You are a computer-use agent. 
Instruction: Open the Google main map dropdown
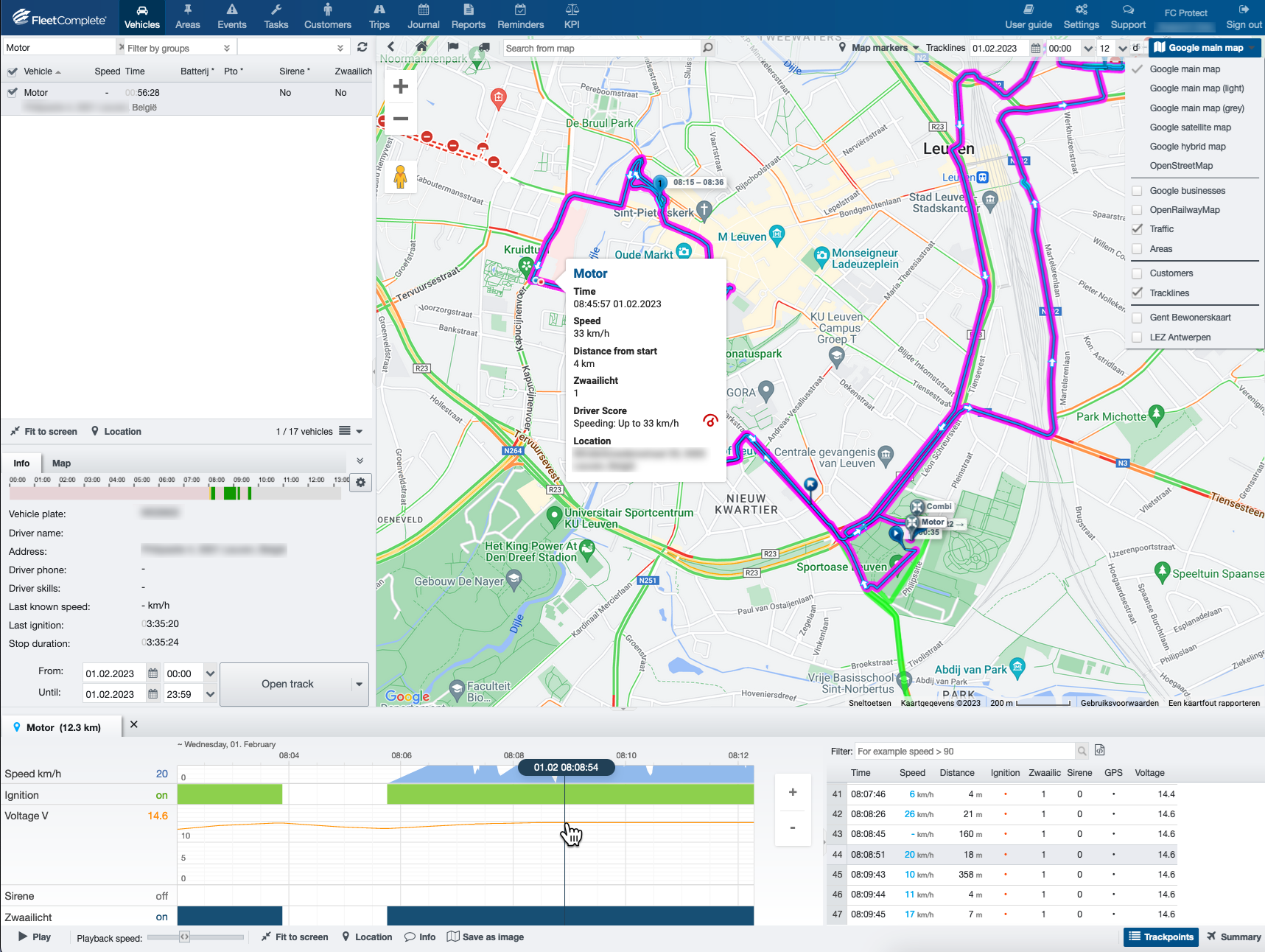tap(1205, 48)
